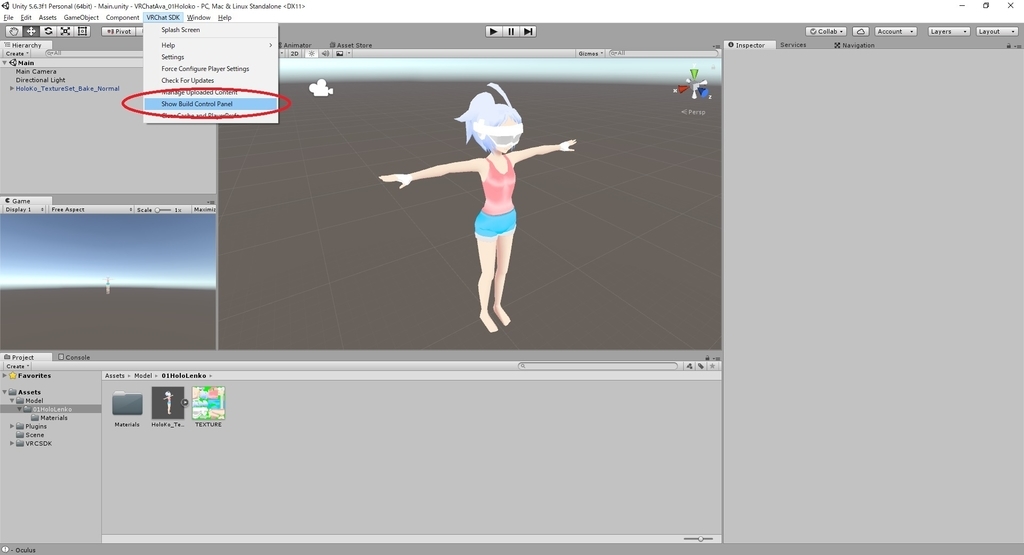Viewport: 1024px width, 555px height.
Task: Open the Window menu
Action: (x=199, y=18)
